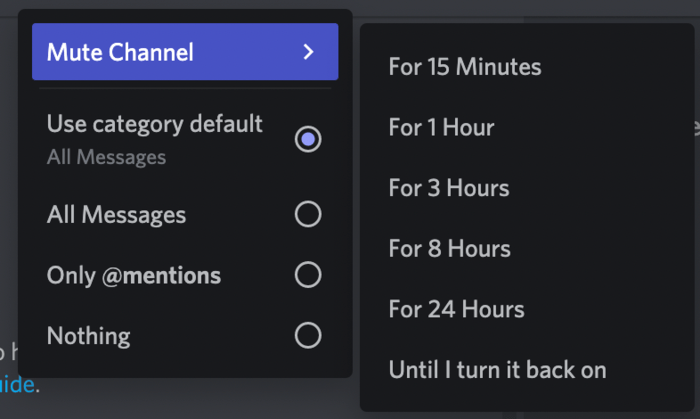Choose the Nothing radio circle
Viewport: 700px width, 419px height.
[x=308, y=336]
